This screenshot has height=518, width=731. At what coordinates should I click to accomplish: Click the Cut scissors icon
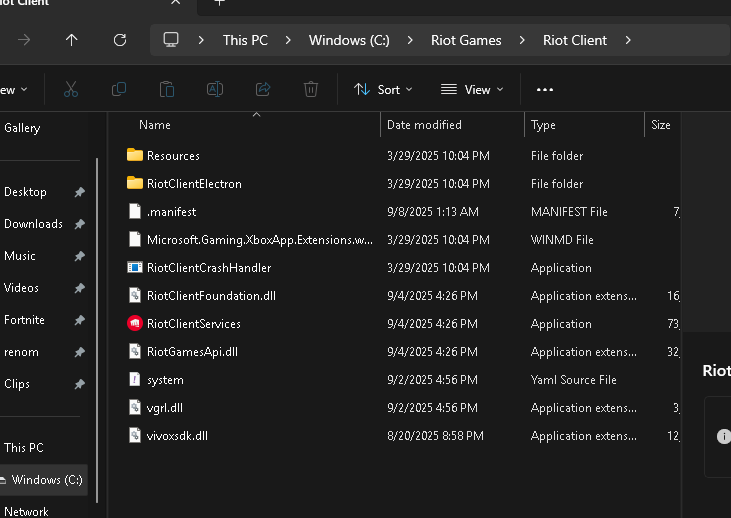(x=71, y=89)
